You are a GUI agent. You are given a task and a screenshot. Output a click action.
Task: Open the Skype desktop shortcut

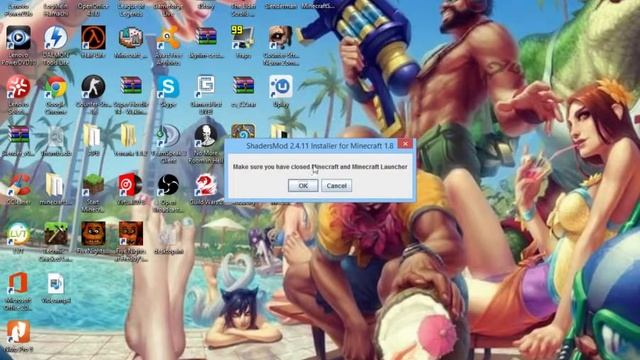(x=168, y=87)
